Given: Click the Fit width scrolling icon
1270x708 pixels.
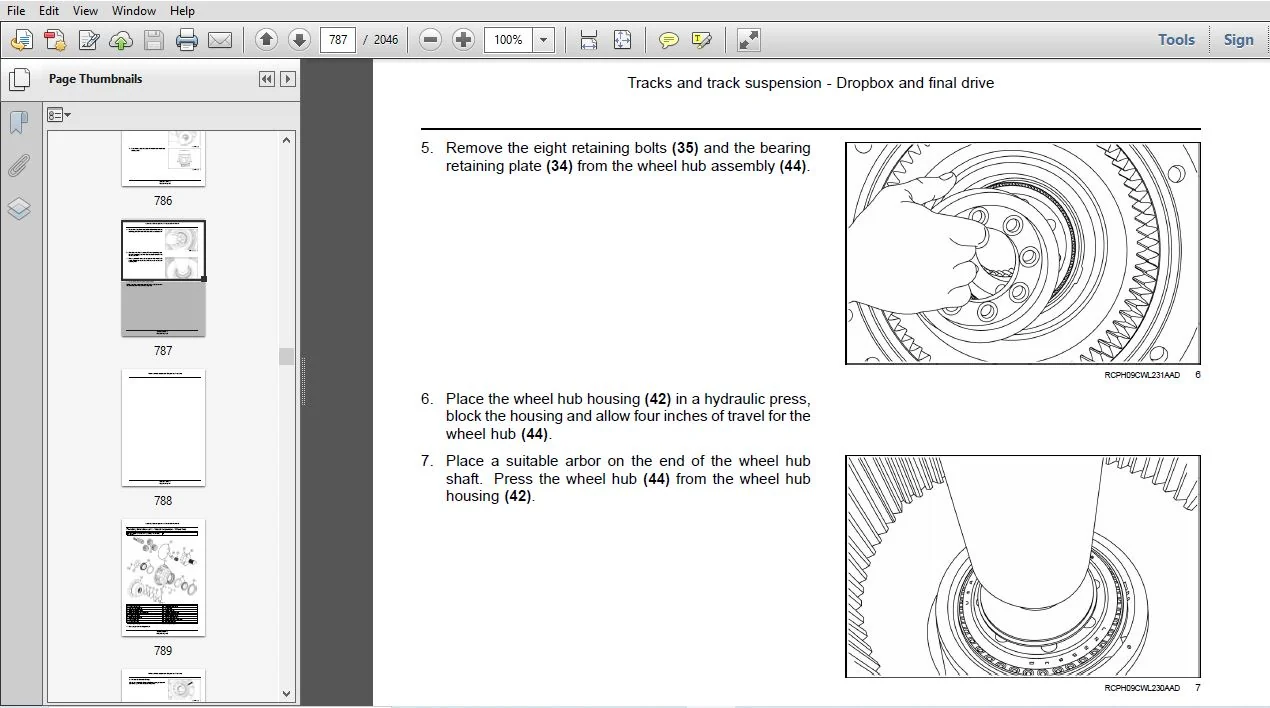Looking at the screenshot, I should pos(589,40).
